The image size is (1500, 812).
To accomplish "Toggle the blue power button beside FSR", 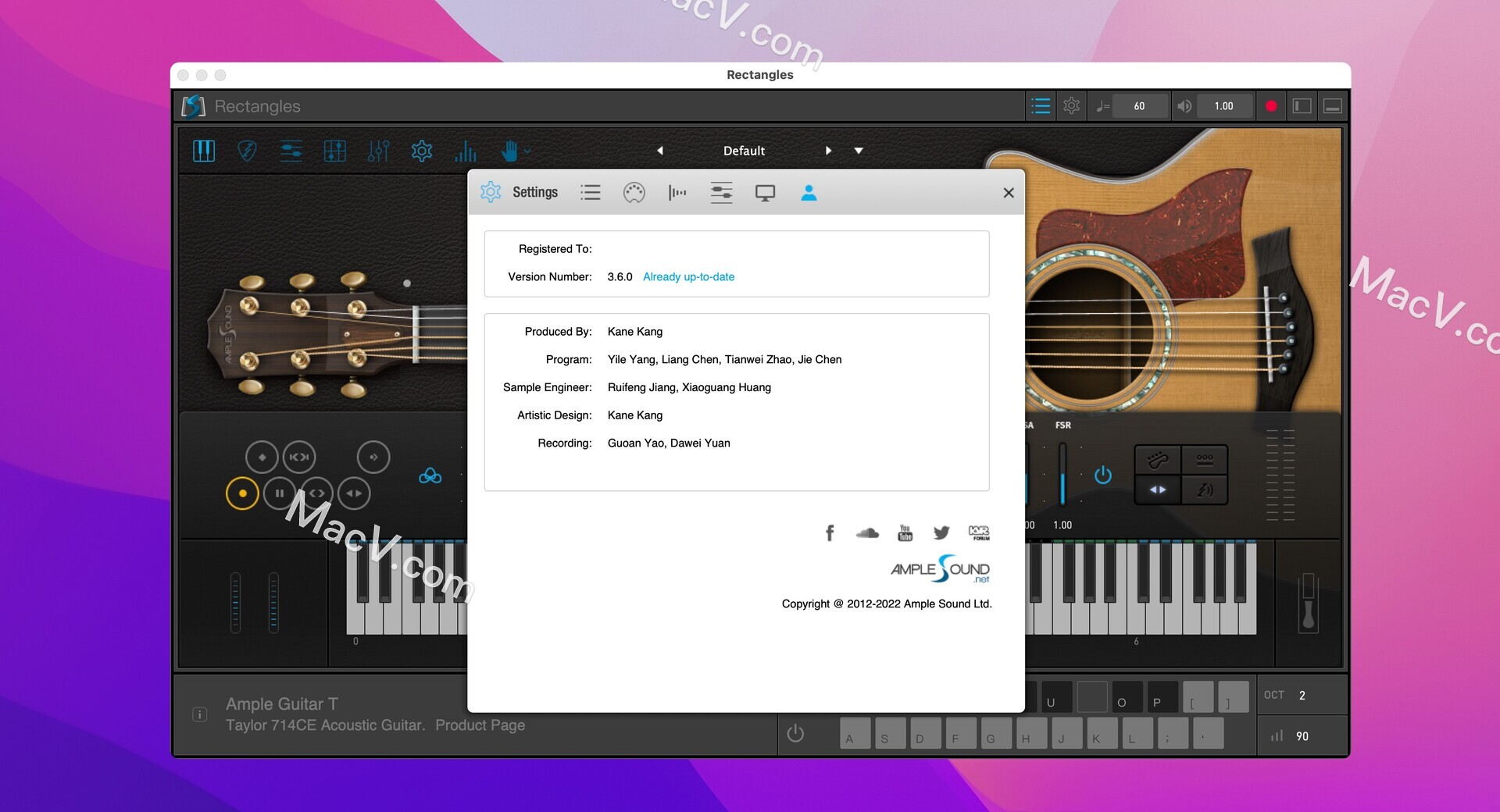I will coord(1103,475).
